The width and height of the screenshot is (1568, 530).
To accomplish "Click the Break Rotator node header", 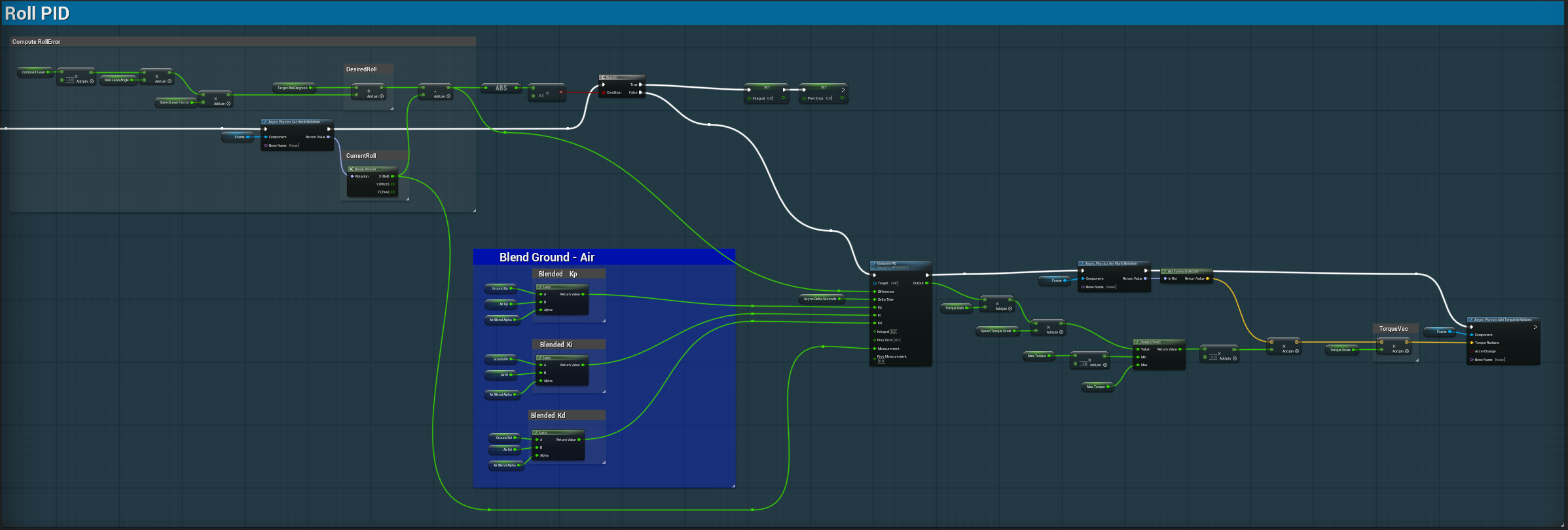I will (372, 169).
